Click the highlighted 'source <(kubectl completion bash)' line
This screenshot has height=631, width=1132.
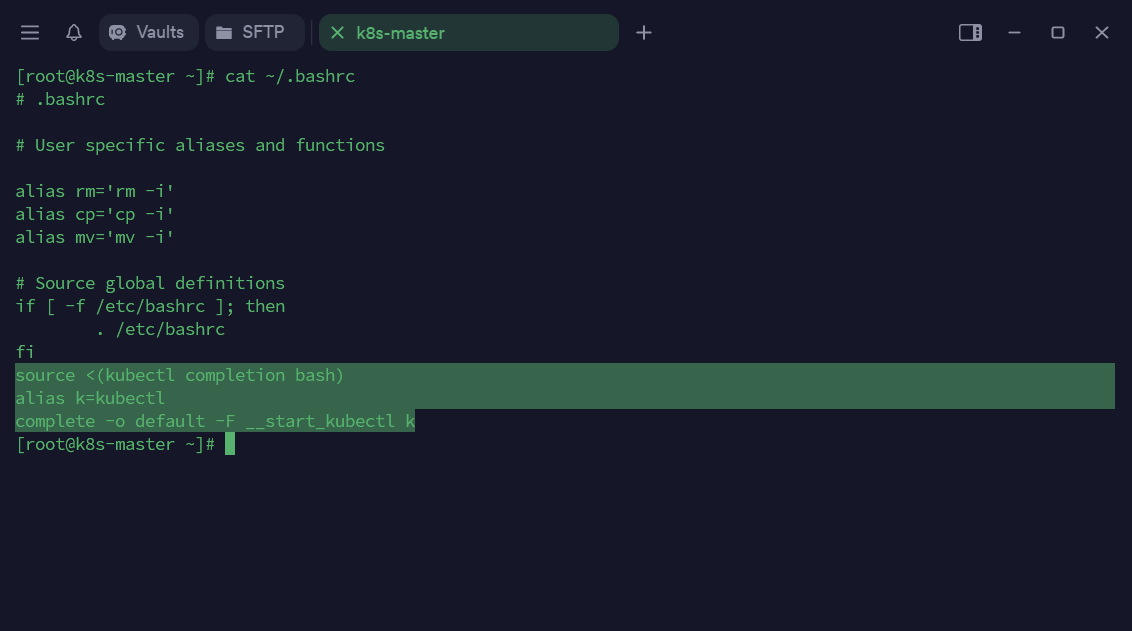coord(180,375)
